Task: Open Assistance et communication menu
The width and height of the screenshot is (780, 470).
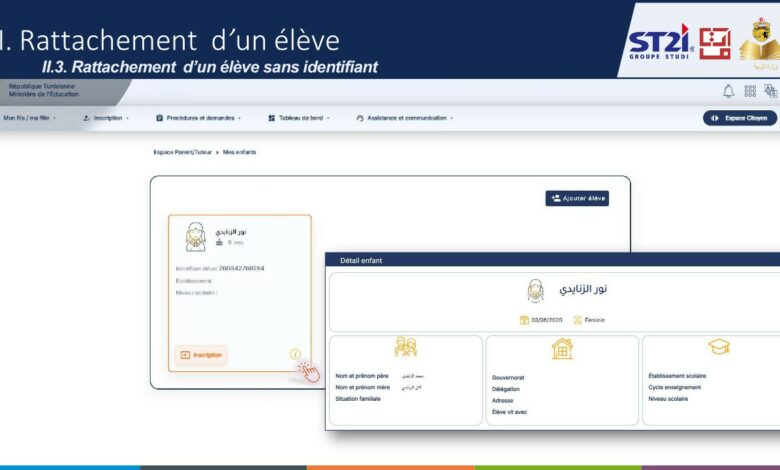Action: coord(405,118)
